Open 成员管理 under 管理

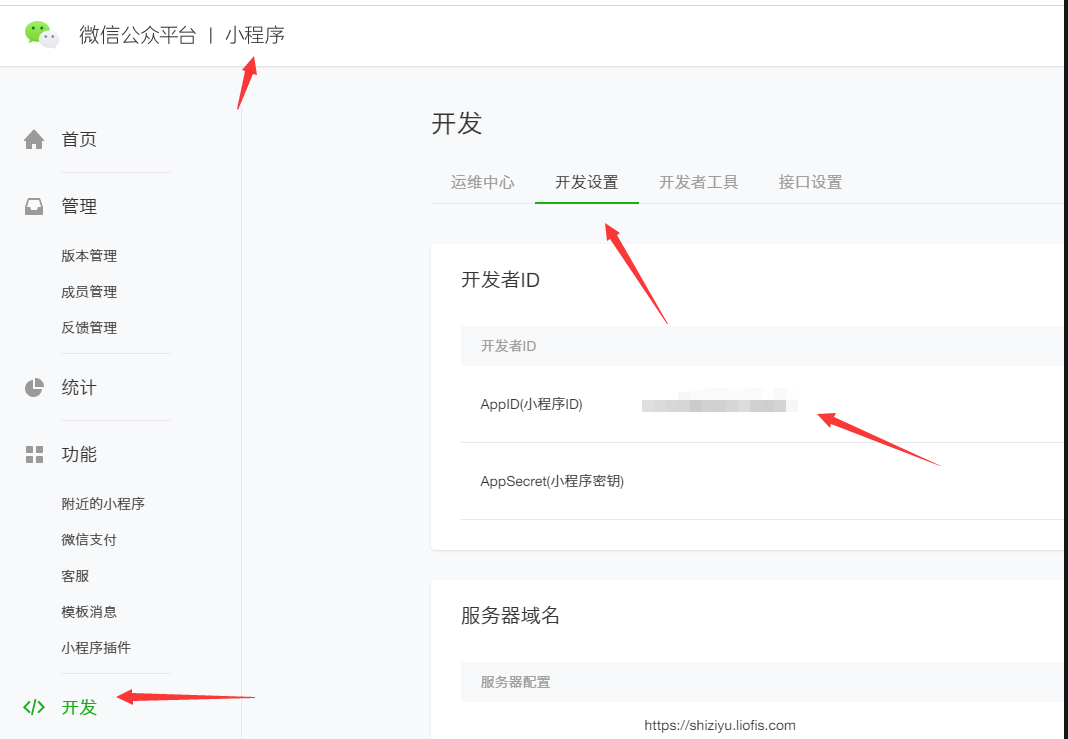(89, 292)
